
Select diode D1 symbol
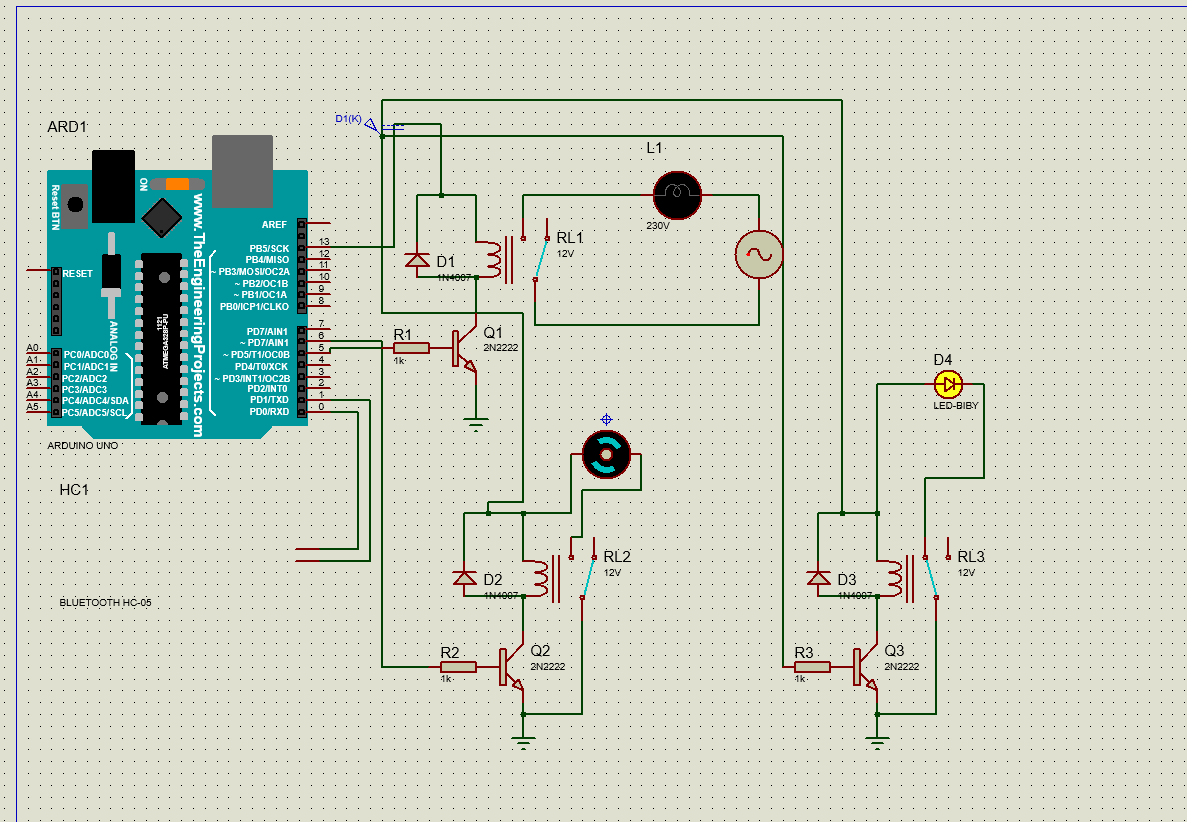417,260
